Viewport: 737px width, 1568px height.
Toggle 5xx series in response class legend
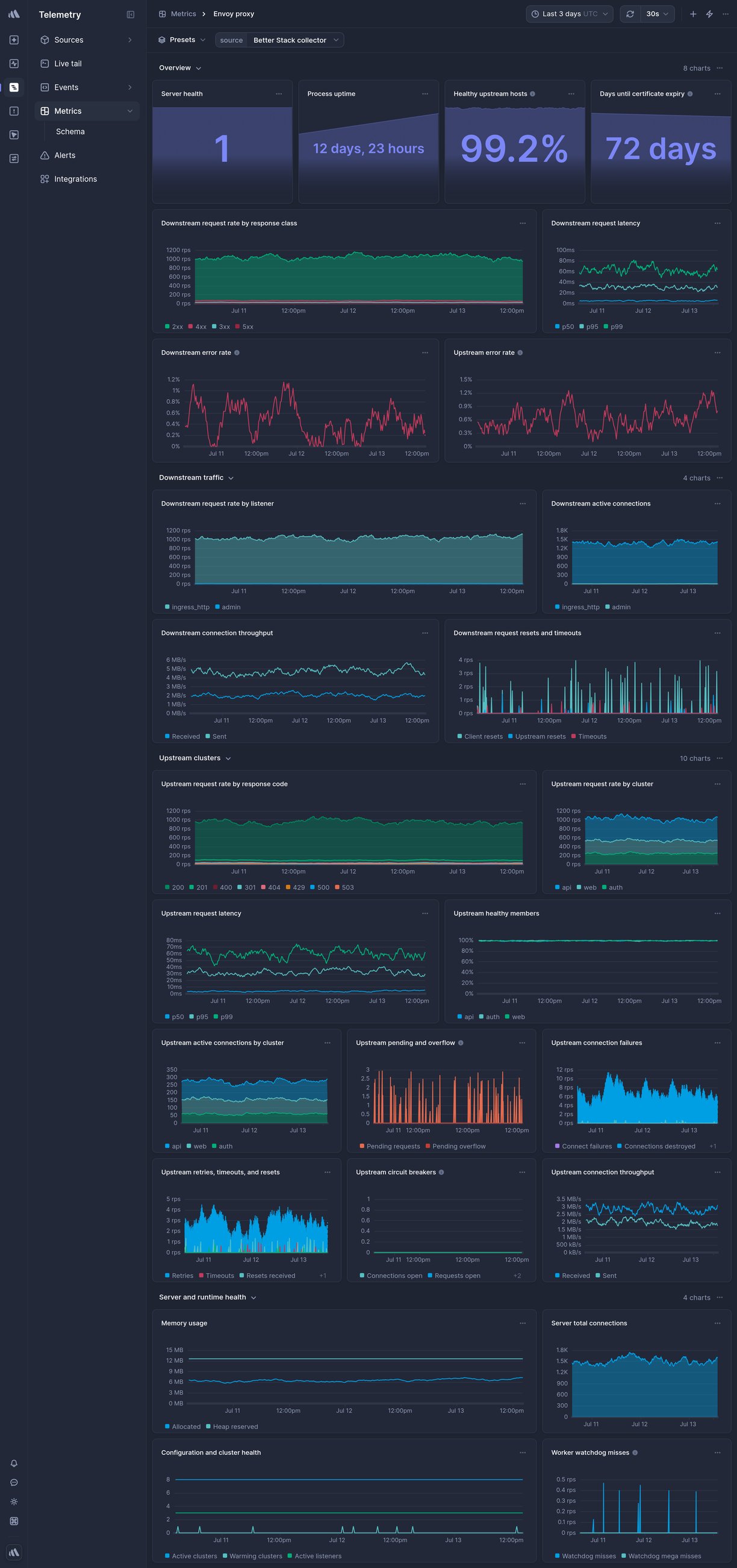pyautogui.click(x=244, y=327)
